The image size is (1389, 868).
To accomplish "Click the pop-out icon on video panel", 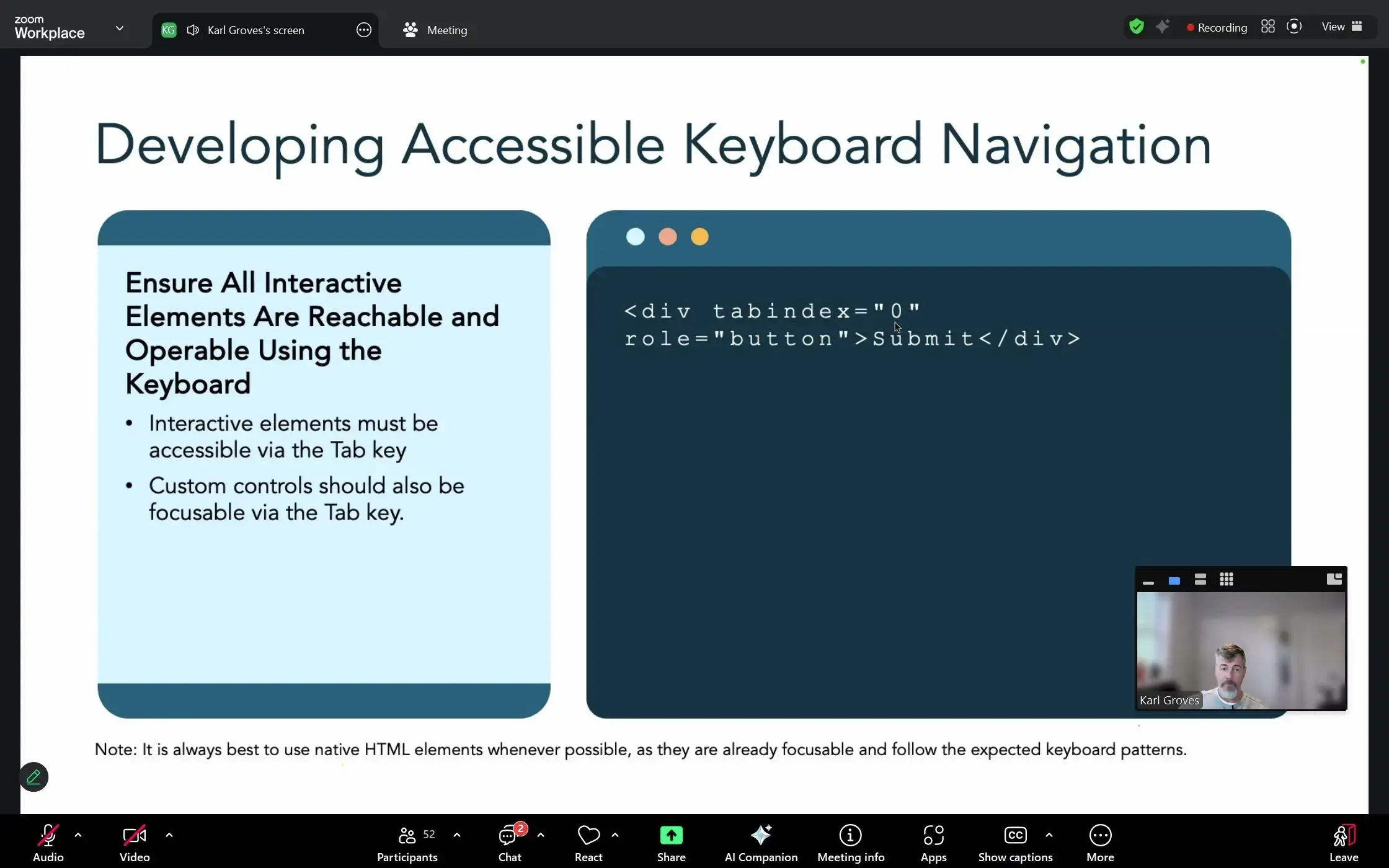I will 1334,579.
